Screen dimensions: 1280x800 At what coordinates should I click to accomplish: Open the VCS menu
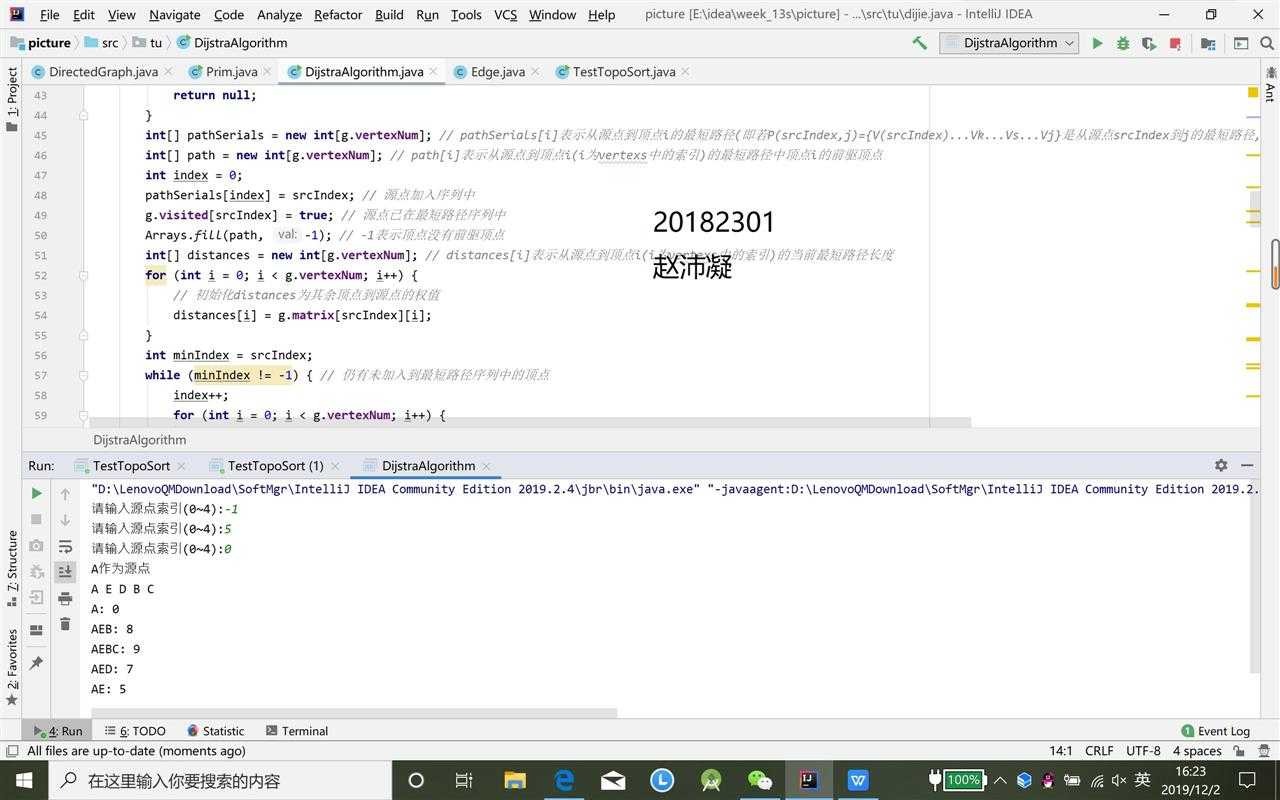tap(505, 14)
